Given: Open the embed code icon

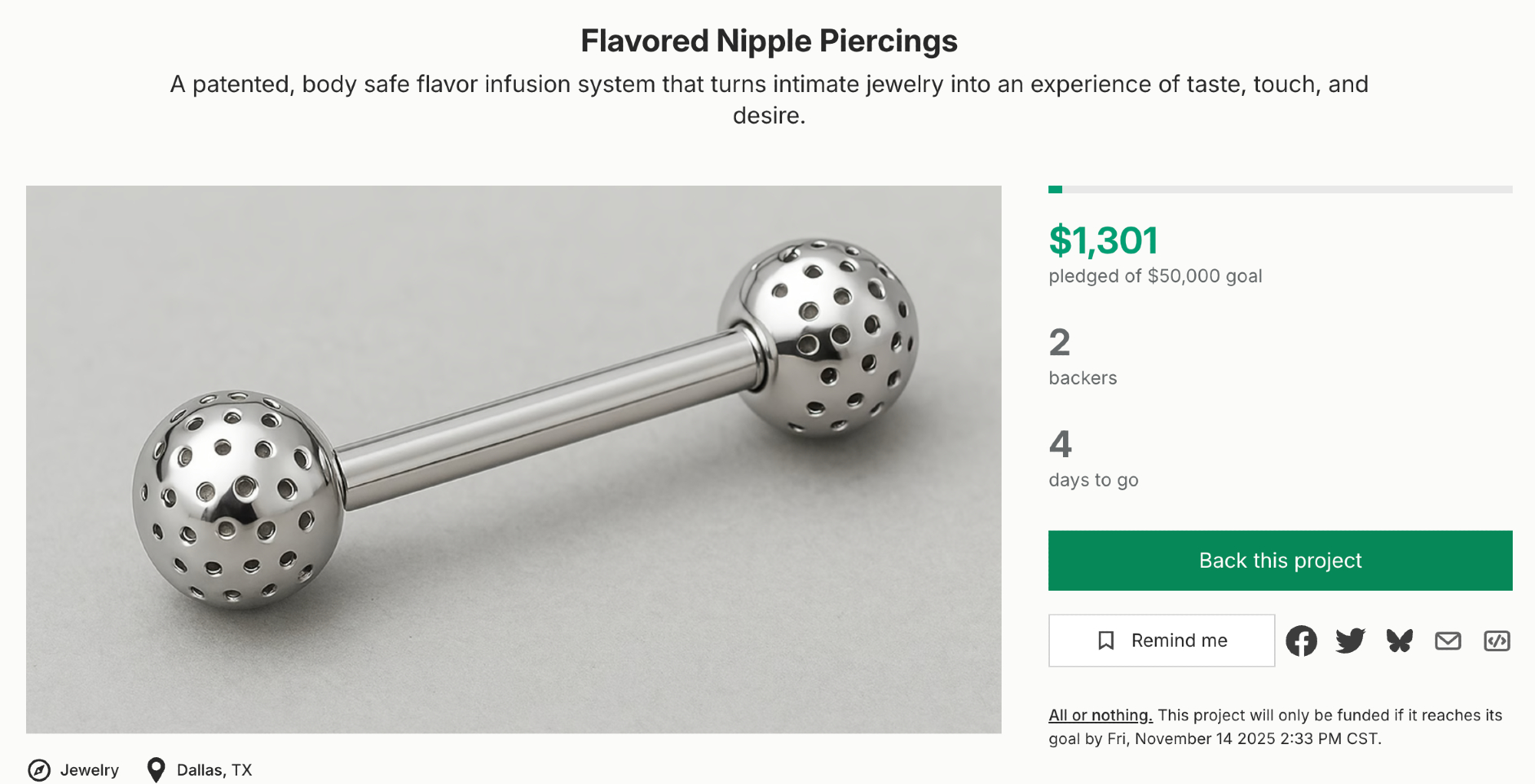Looking at the screenshot, I should [1497, 641].
